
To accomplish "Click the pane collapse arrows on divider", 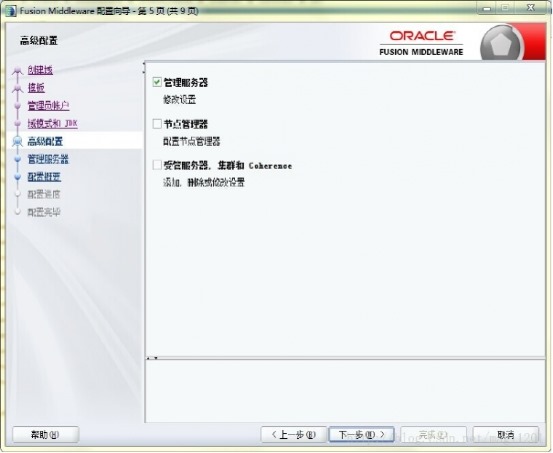I will tap(152, 358).
